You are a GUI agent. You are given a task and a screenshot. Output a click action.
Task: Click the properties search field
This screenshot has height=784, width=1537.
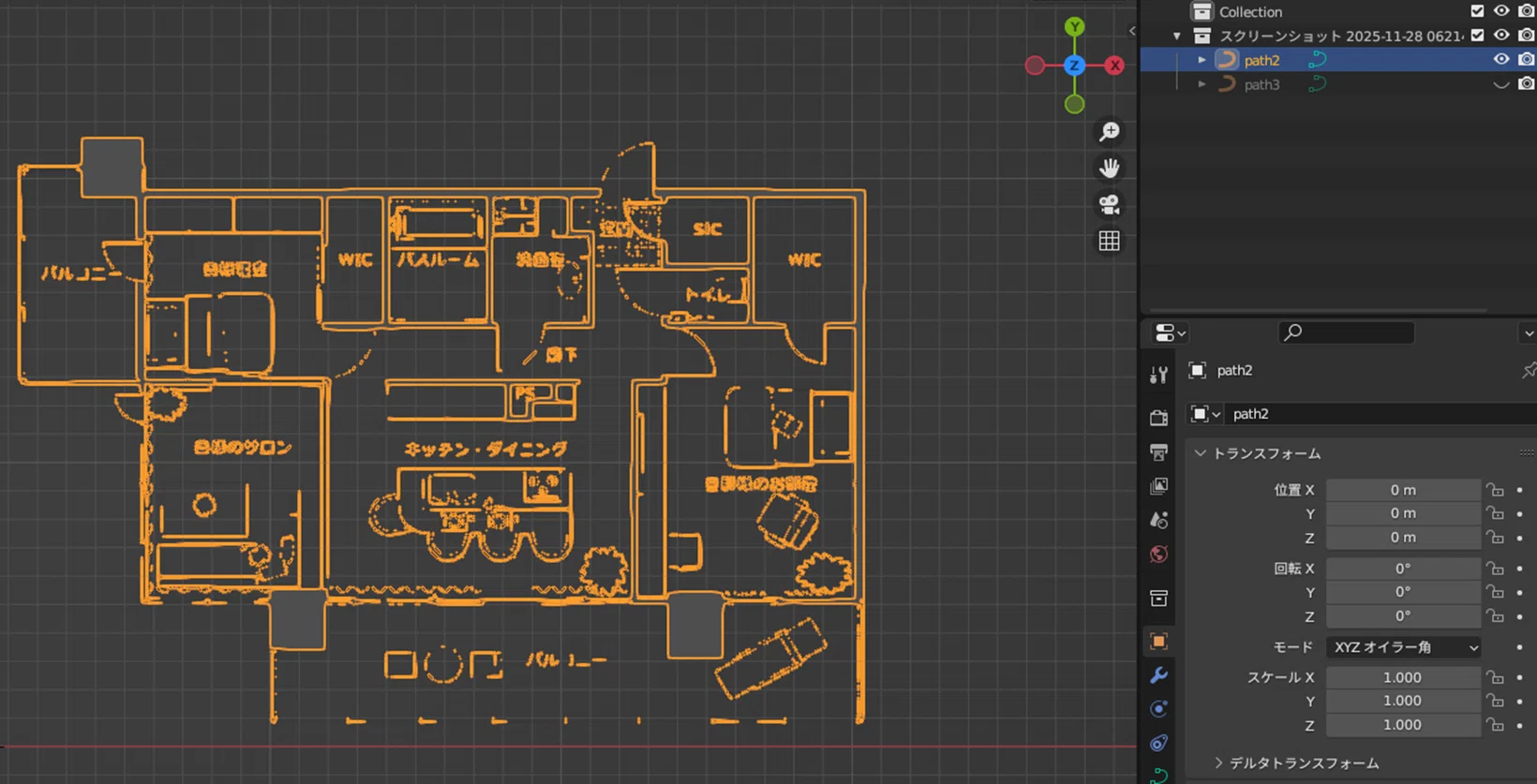[x=1347, y=333]
